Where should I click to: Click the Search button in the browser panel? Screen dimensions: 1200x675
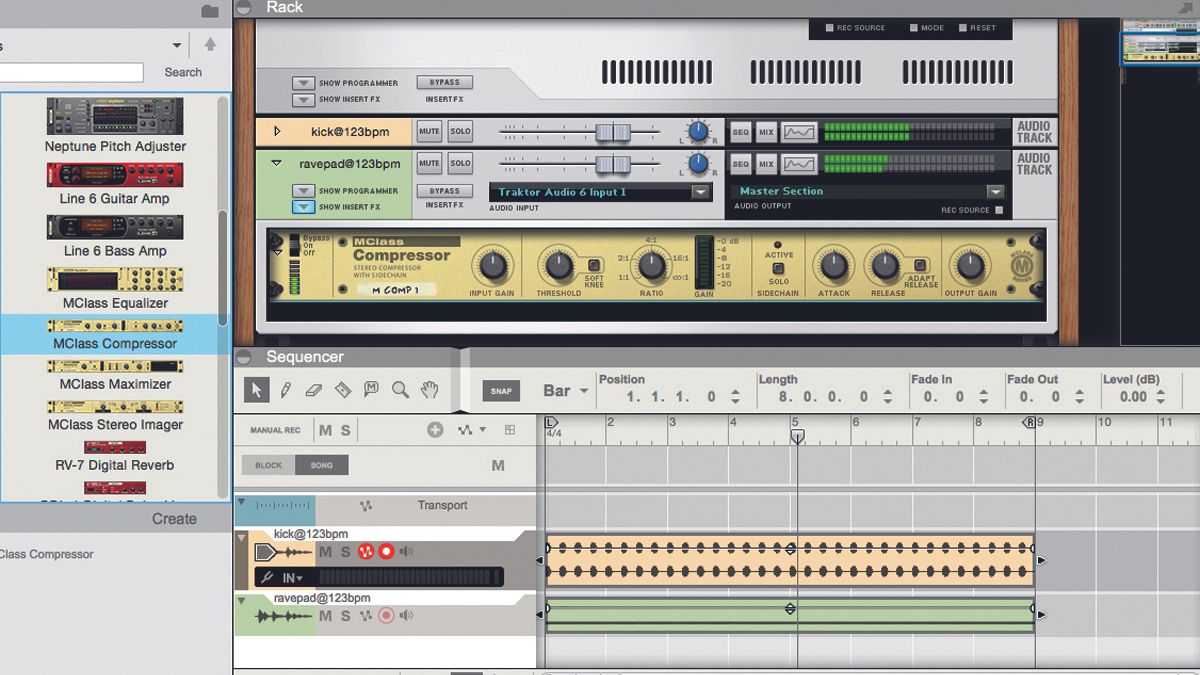182,71
